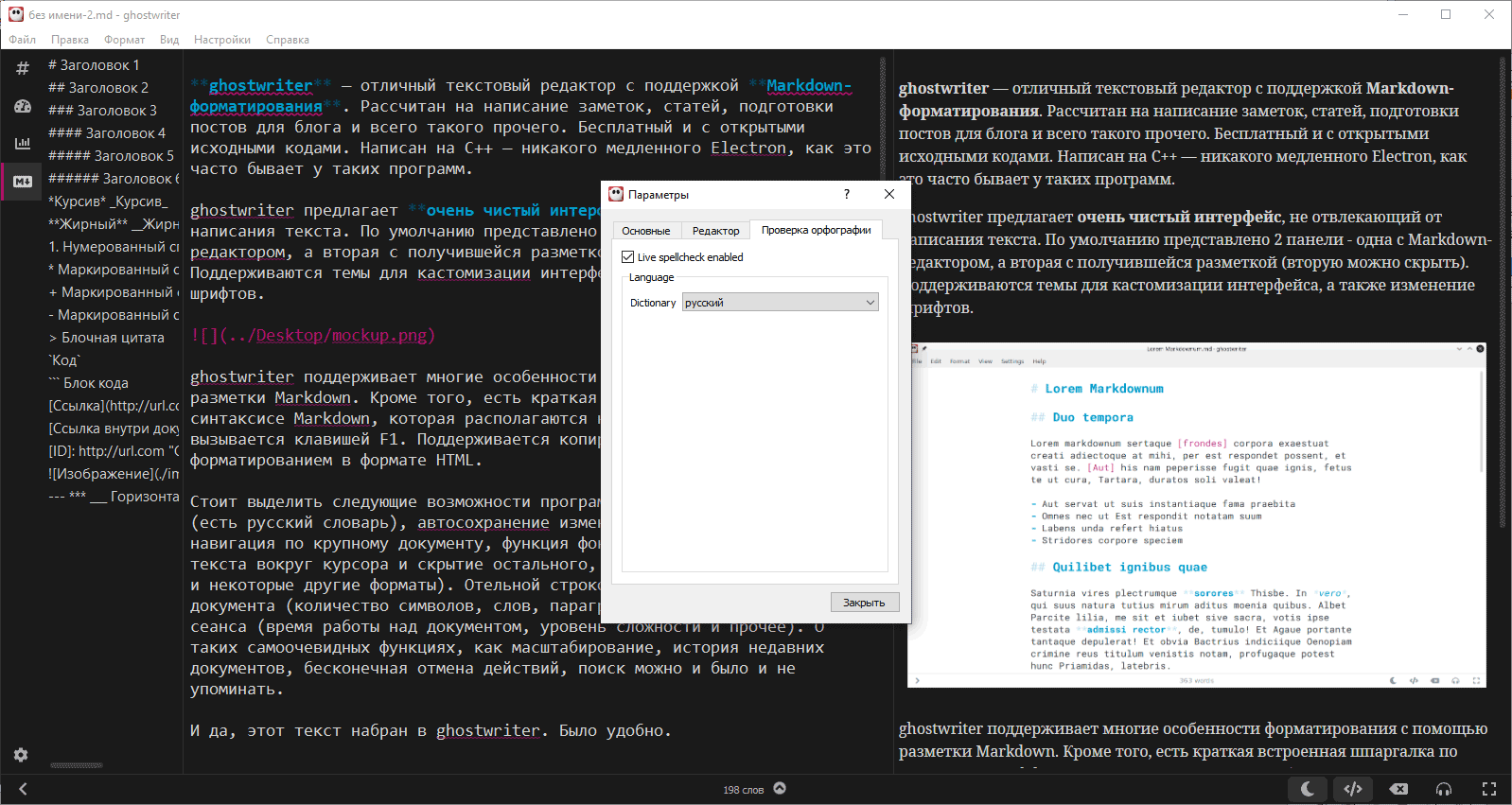This screenshot has width=1512, height=805.
Task: Open the Правка menu
Action: 70,40
